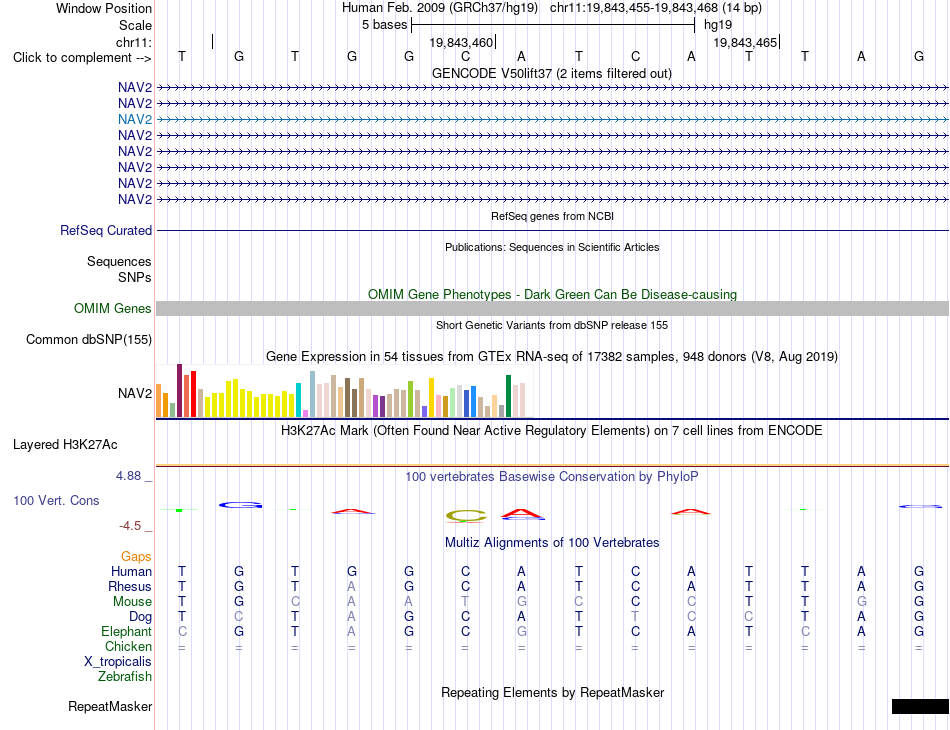
Task: Click the Mouse alignment row label
Action: pos(132,602)
